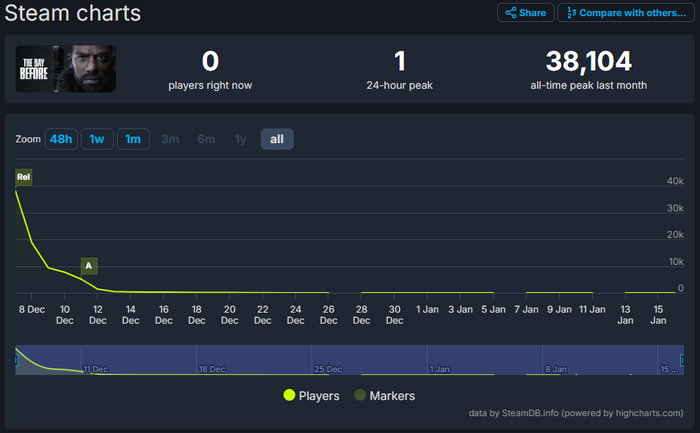
Task: Click the 8 Dec axis label
Action: (x=32, y=309)
